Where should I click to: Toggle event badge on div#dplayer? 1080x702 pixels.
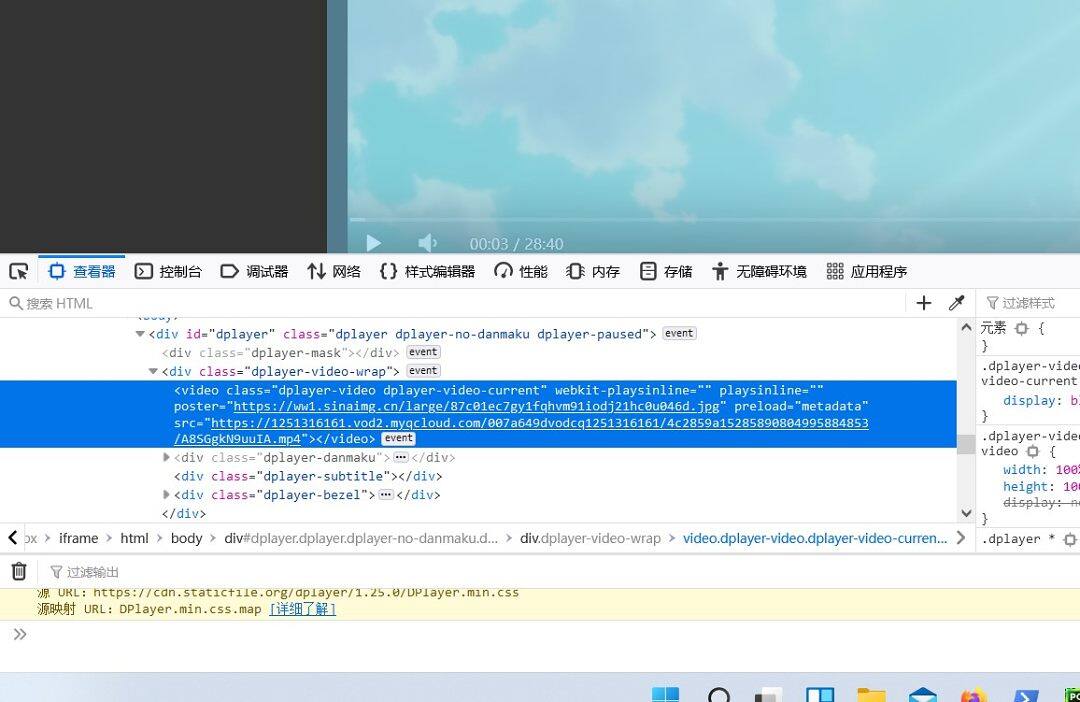pyautogui.click(x=679, y=334)
